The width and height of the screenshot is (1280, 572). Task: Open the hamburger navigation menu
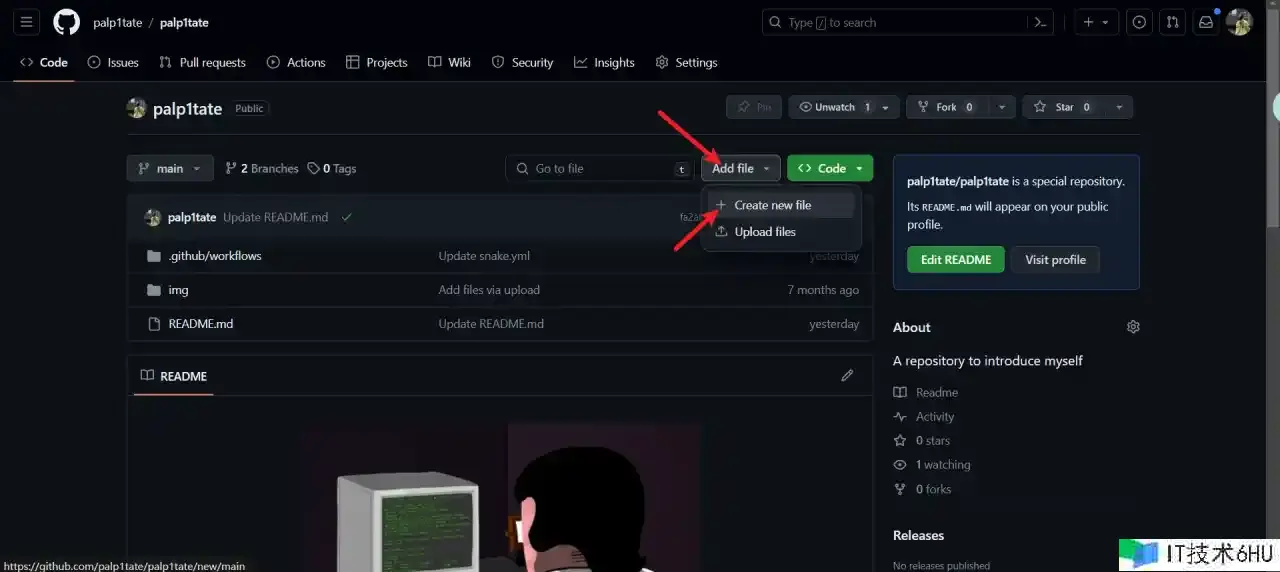point(27,22)
